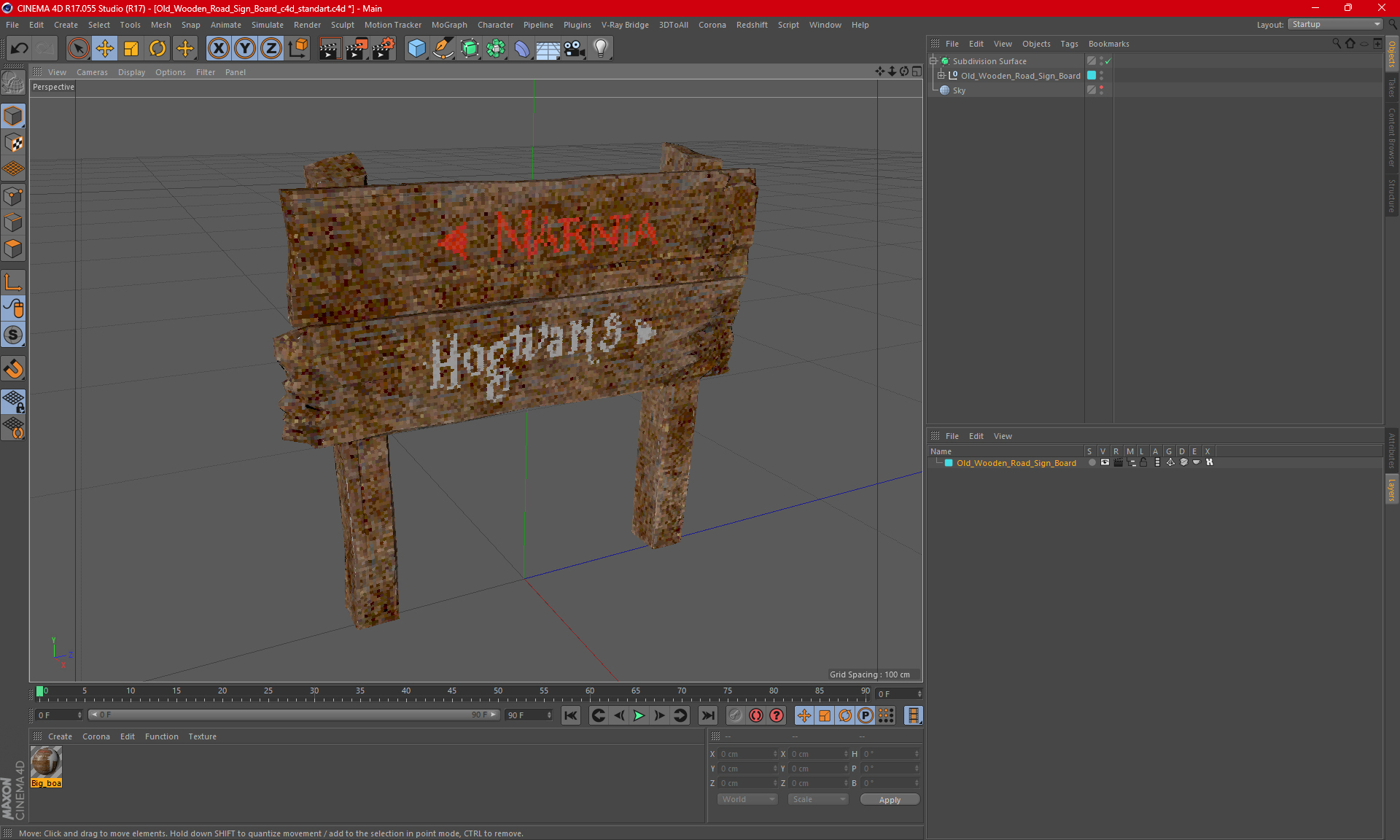
Task: Click Apply button in coordinates panel
Action: click(888, 799)
